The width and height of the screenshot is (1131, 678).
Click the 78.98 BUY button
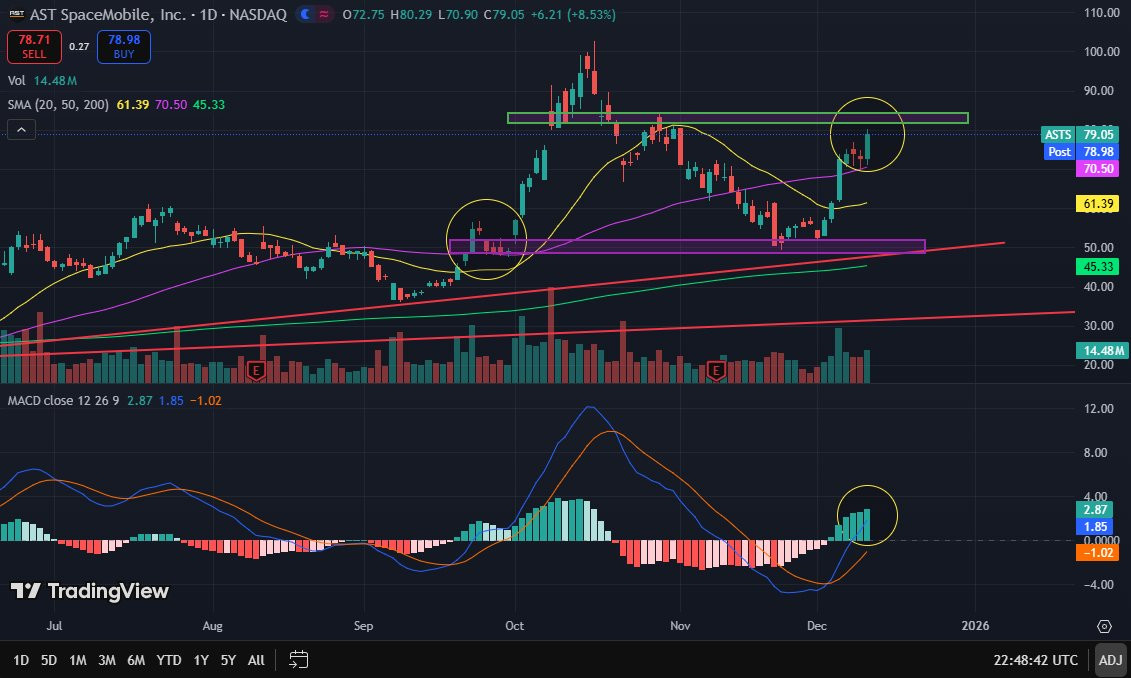tap(124, 47)
